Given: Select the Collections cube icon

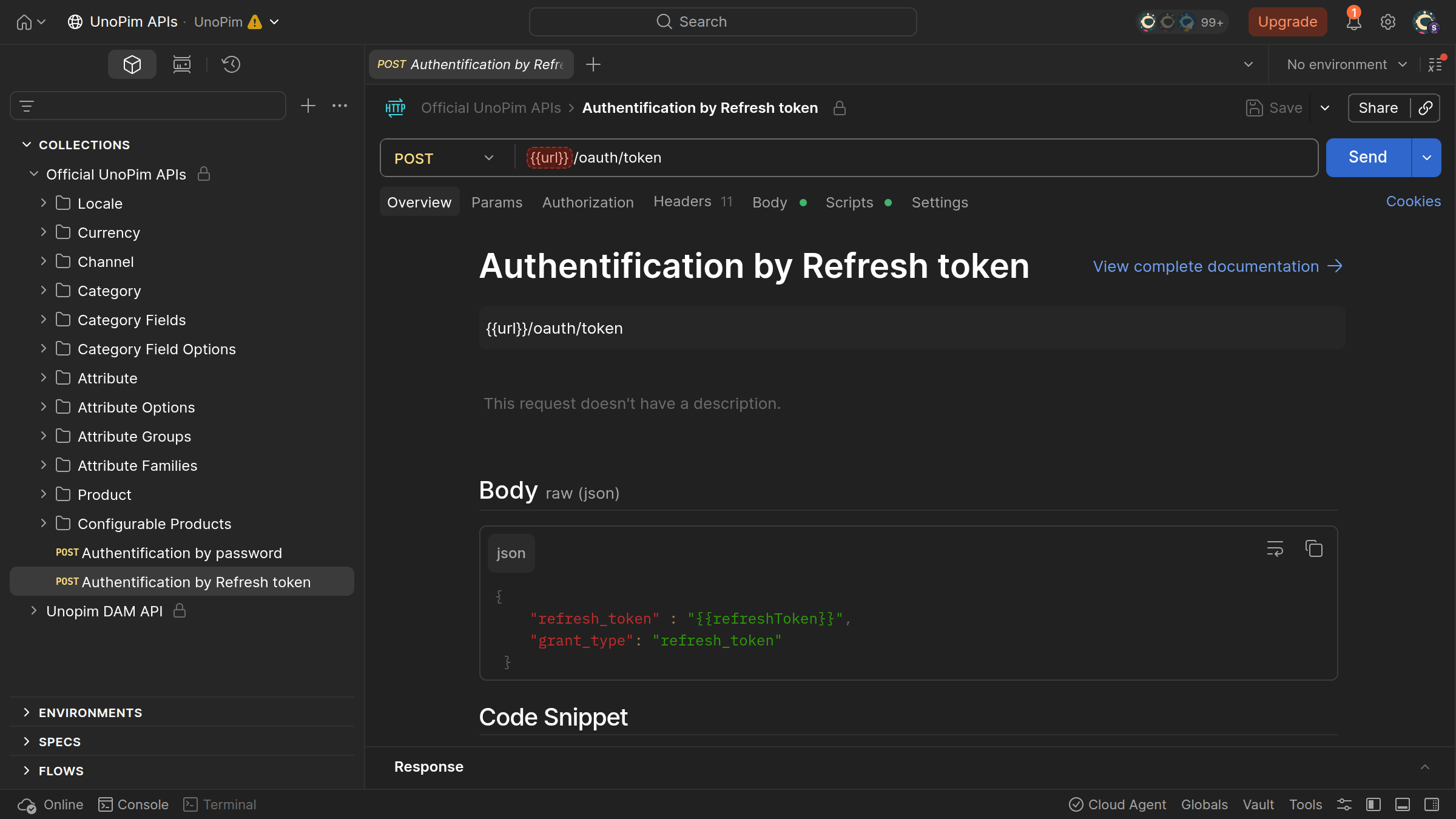Looking at the screenshot, I should point(132,64).
